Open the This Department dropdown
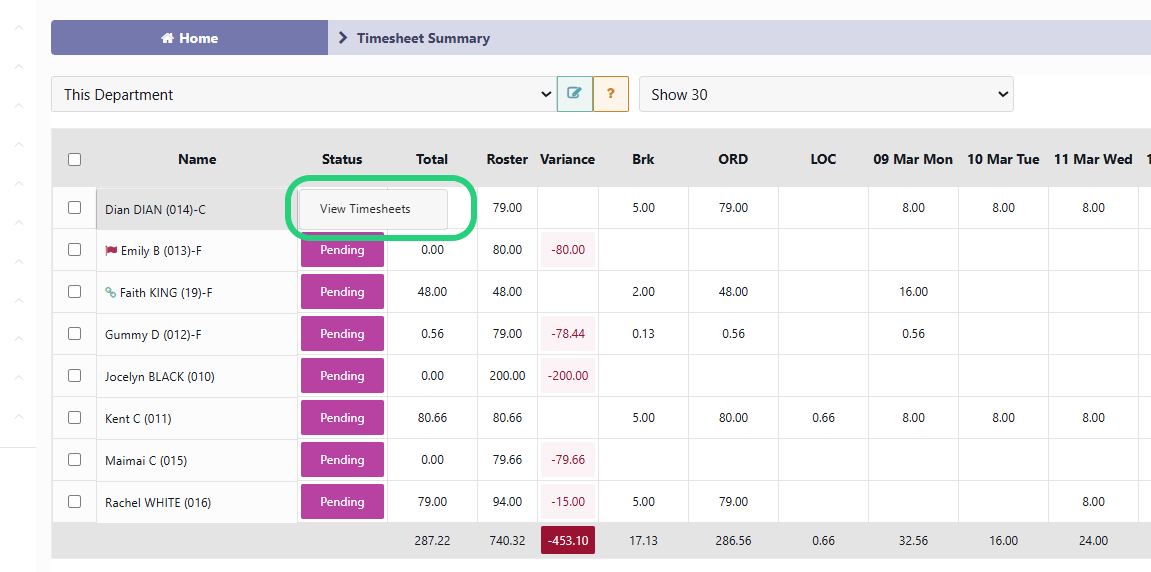Screen dimensions: 1151x572 click(x=303, y=95)
